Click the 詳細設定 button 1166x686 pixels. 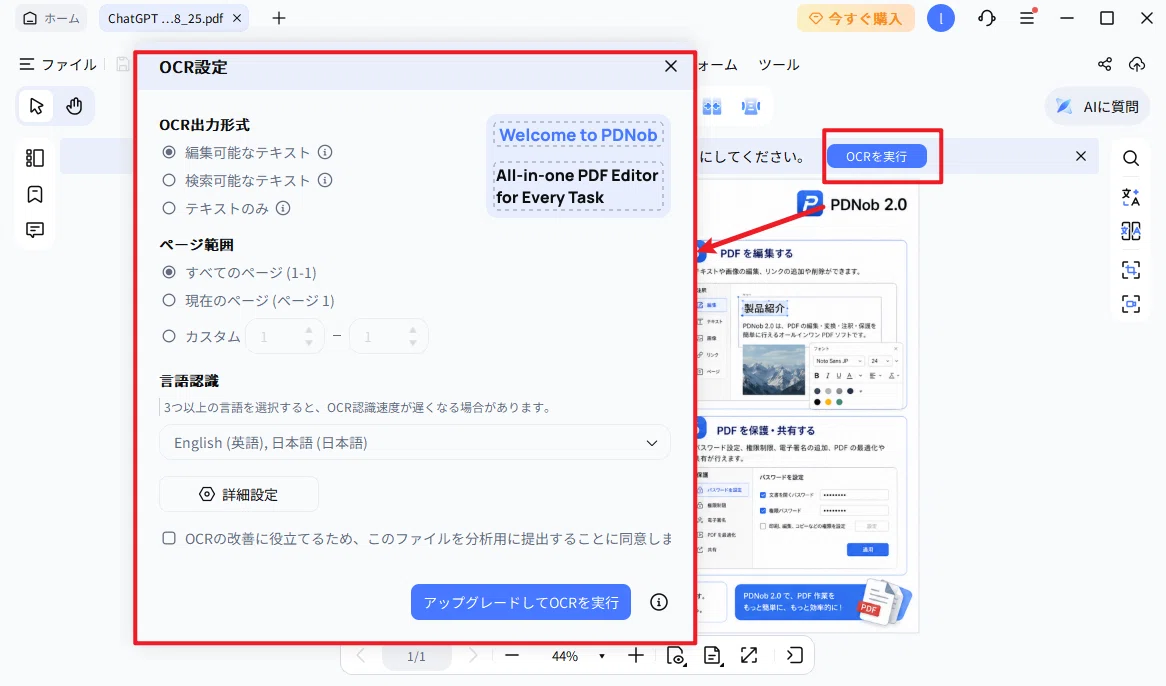pos(239,494)
